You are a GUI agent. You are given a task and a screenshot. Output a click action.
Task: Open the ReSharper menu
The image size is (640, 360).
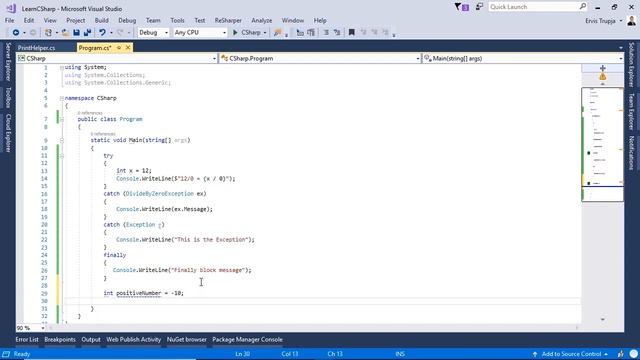point(228,20)
